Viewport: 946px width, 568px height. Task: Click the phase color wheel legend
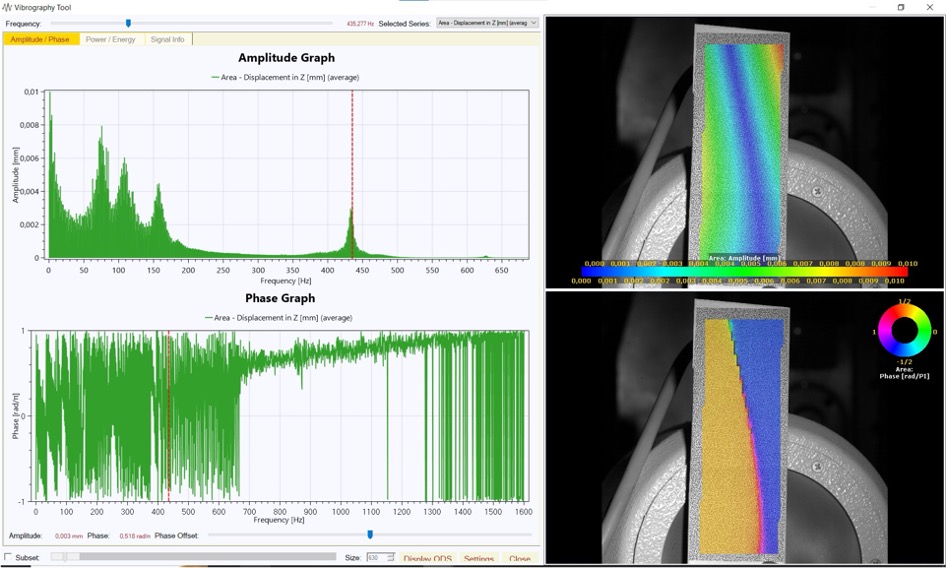coord(904,331)
